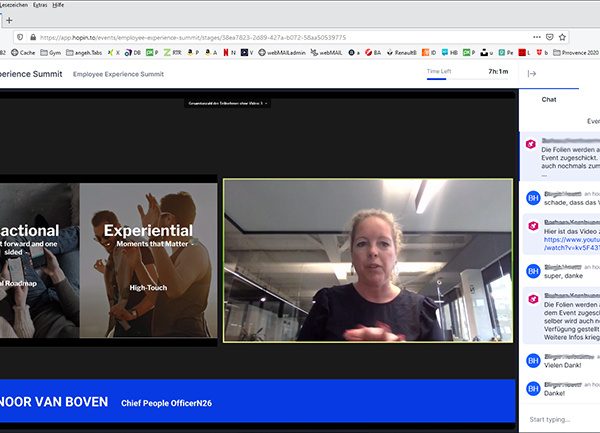Viewport: 600px width, 433px height.
Task: Click the chat 'Start typing...' input field
Action: (x=563, y=420)
